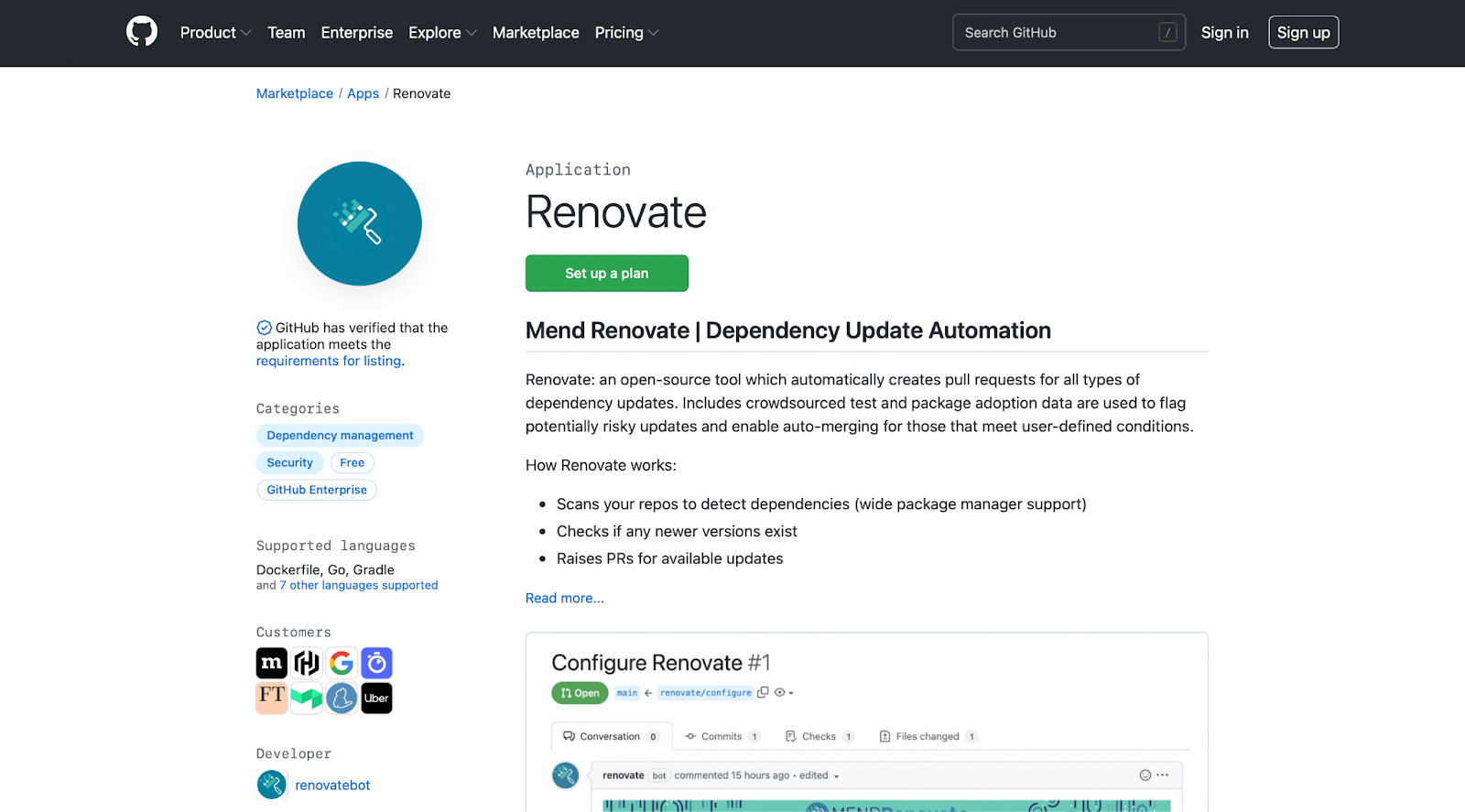Open the FT customer logo
1465x812 pixels.
tap(272, 698)
